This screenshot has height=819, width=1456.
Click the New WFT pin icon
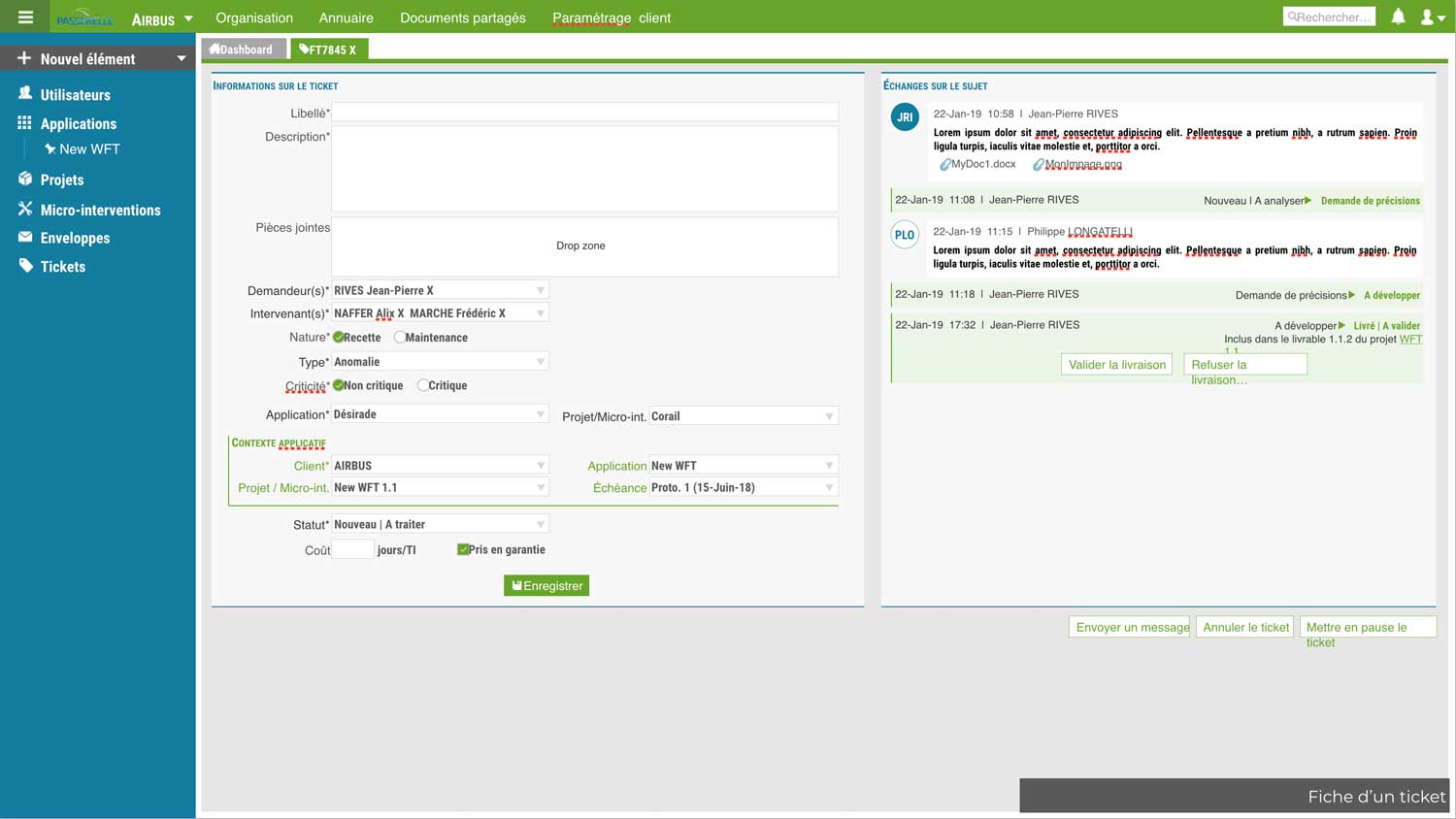(50, 148)
